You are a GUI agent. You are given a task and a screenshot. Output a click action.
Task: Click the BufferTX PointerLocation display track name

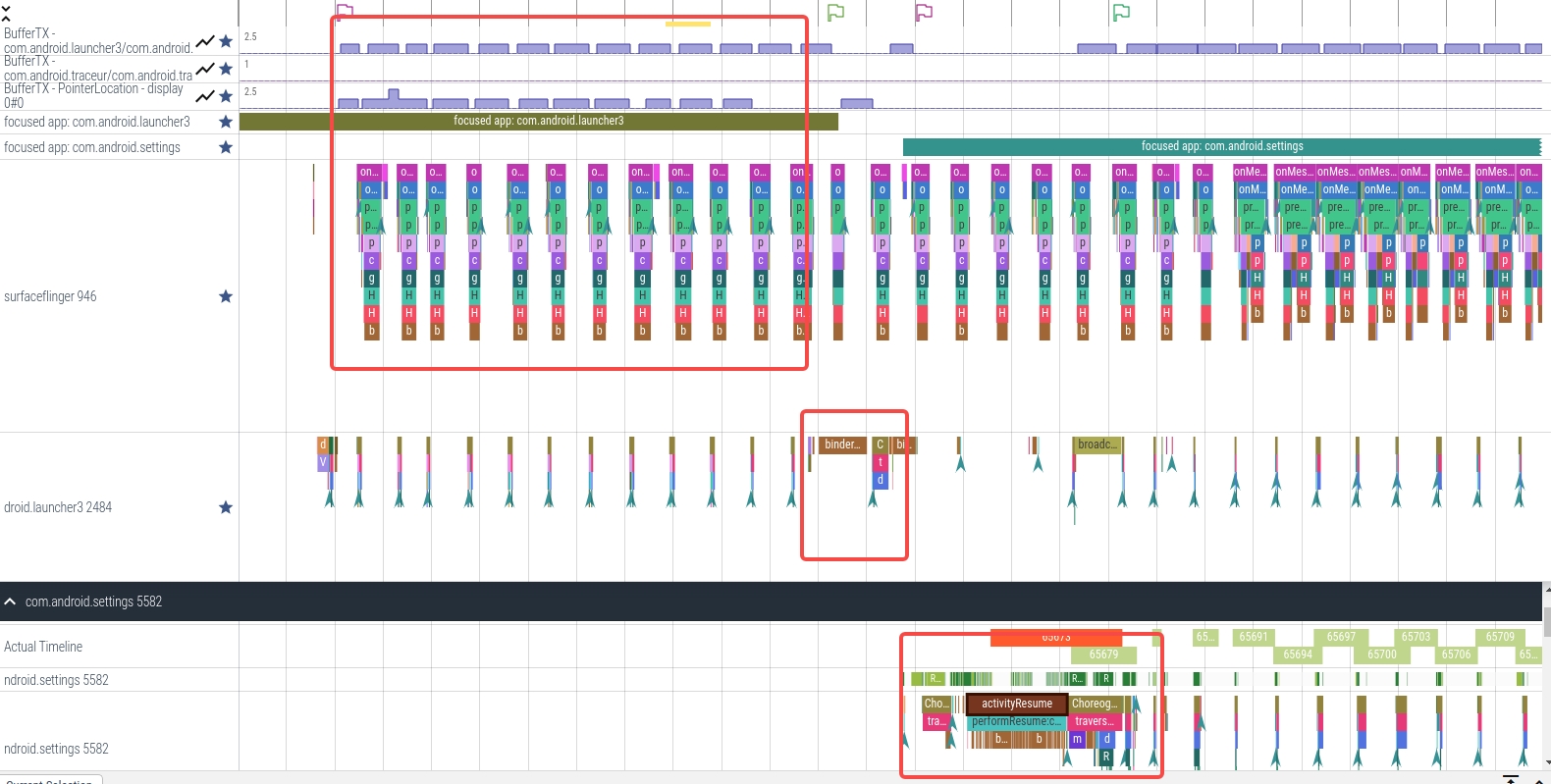point(93,95)
